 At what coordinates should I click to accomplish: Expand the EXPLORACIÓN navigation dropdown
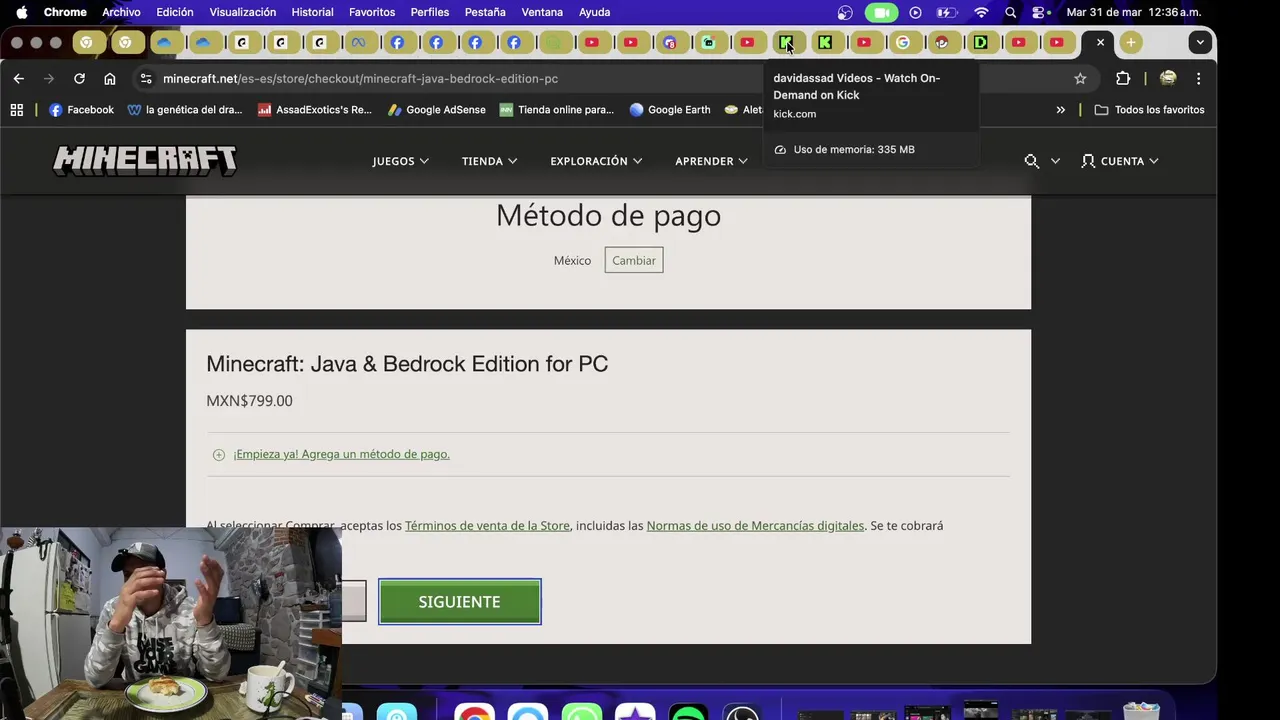596,161
